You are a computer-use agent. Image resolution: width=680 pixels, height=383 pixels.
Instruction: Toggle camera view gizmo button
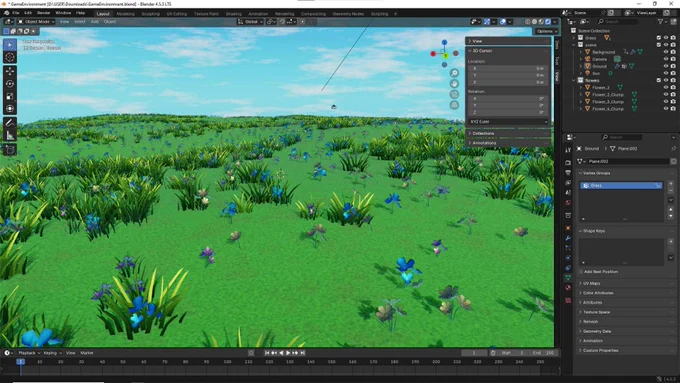(454, 94)
